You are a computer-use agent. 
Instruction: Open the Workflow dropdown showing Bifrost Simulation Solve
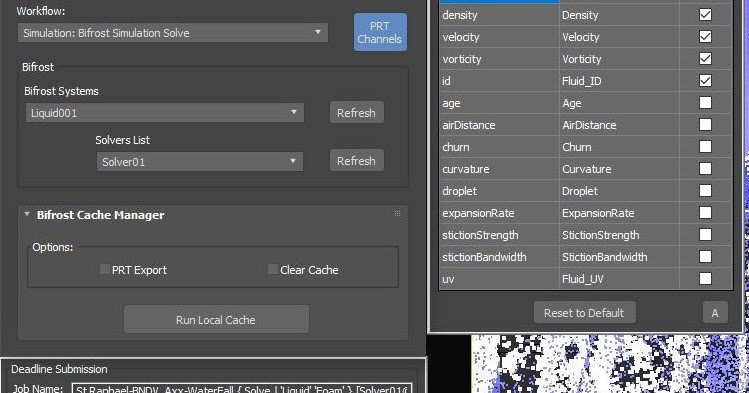pos(172,33)
